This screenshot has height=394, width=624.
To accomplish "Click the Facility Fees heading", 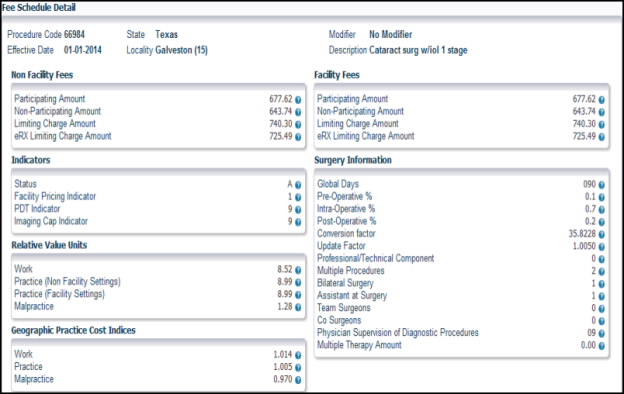I will point(337,75).
